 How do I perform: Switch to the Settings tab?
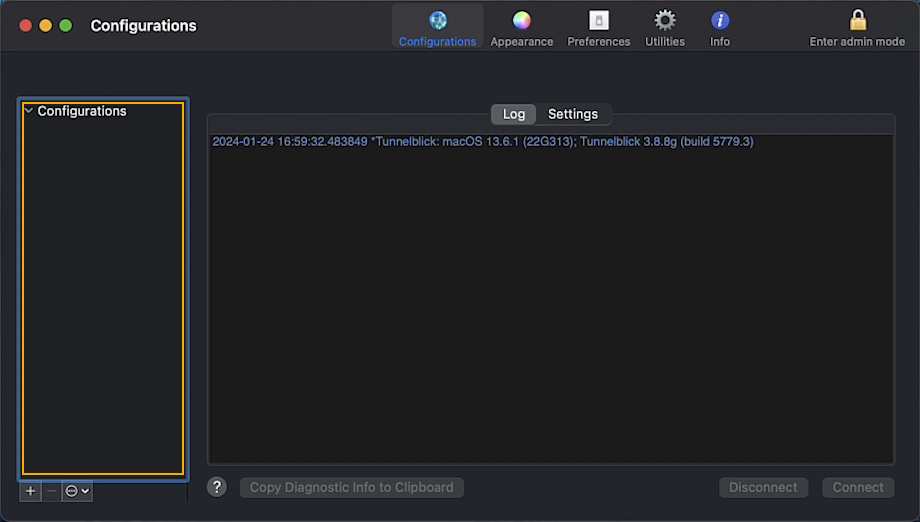coord(573,114)
